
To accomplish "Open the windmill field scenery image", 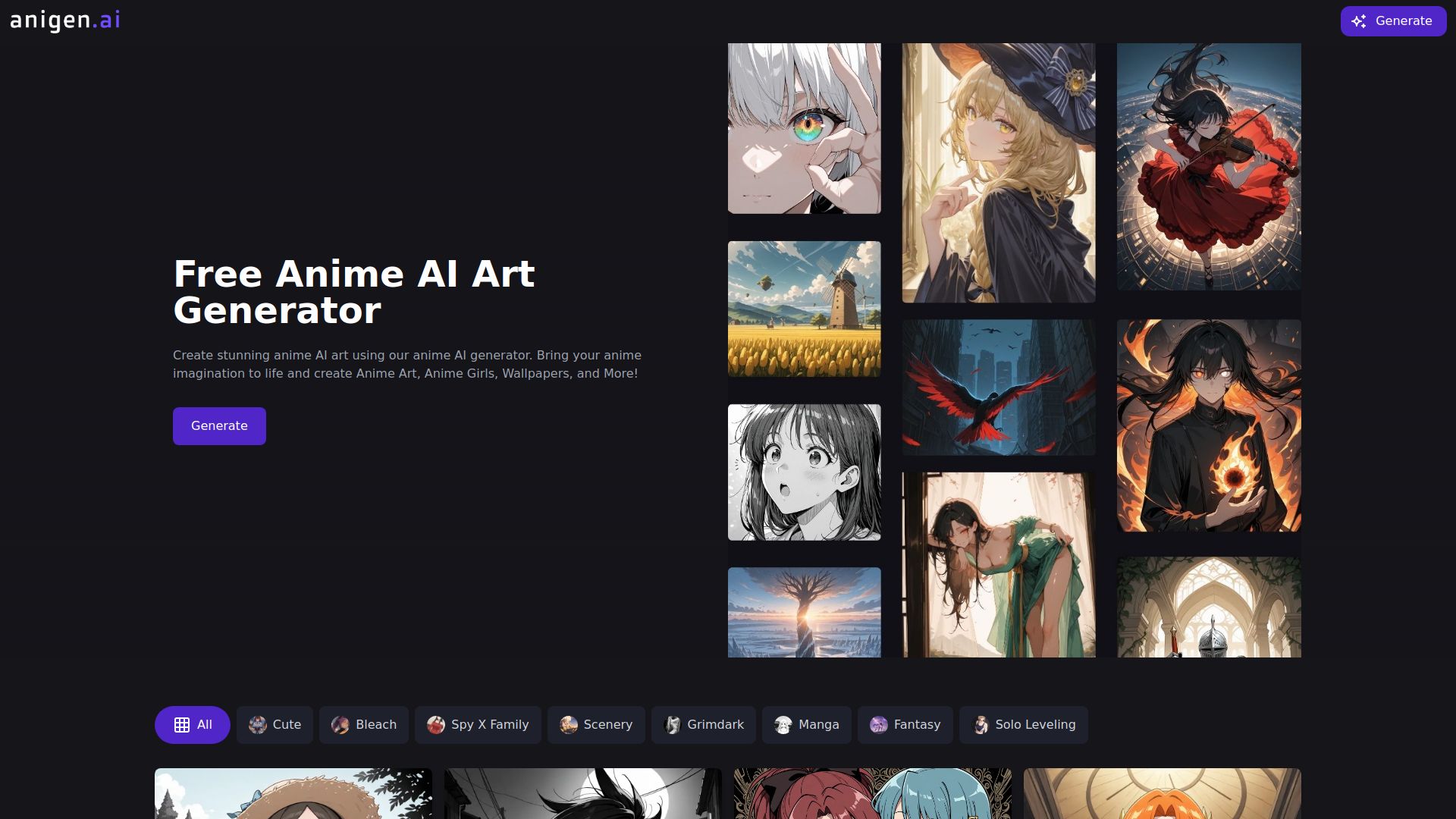I will click(x=804, y=309).
